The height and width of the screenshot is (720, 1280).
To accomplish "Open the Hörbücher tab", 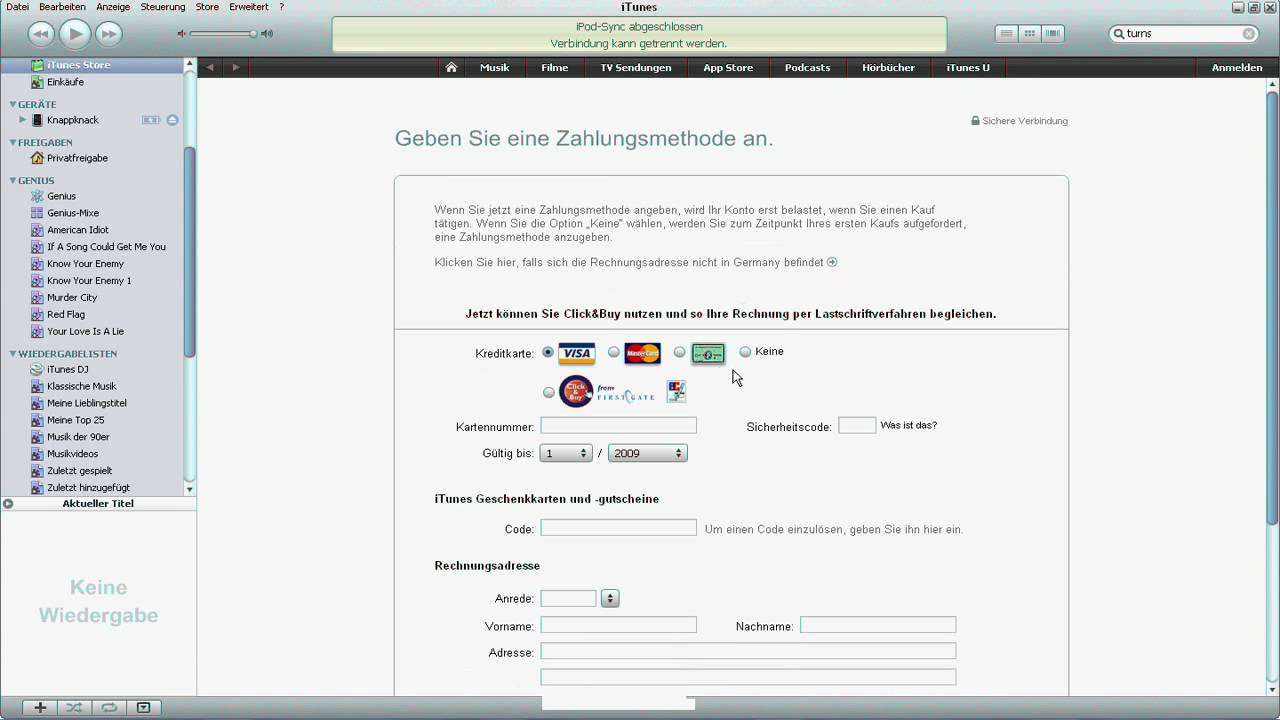I will click(x=888, y=68).
